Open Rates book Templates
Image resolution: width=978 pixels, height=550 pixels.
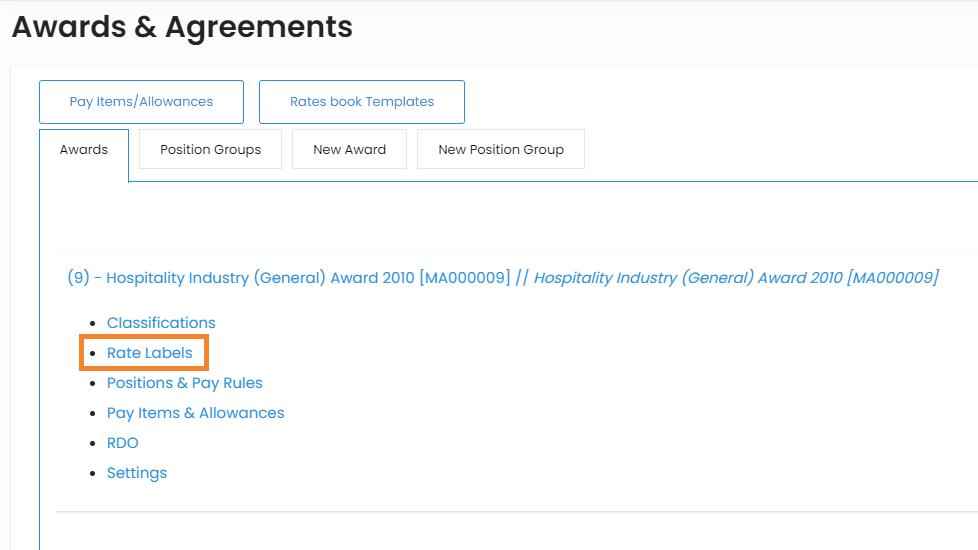361,102
